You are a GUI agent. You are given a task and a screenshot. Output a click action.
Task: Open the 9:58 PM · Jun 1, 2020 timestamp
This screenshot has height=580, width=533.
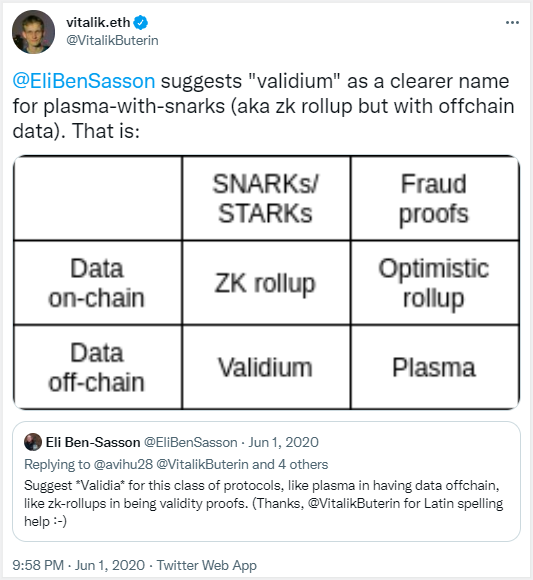78,565
